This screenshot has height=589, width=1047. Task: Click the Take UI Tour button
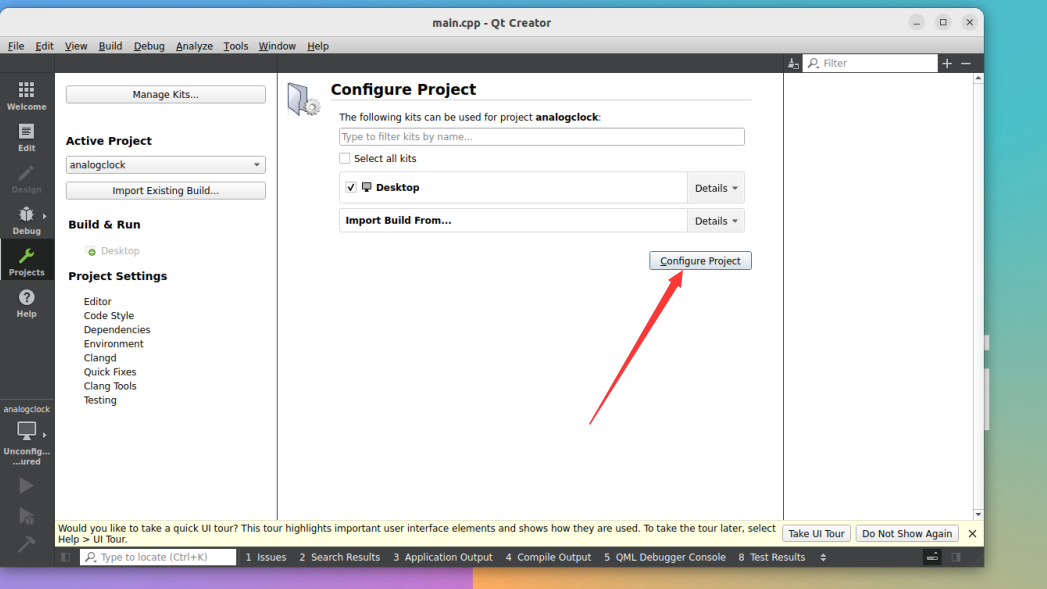[x=816, y=534]
